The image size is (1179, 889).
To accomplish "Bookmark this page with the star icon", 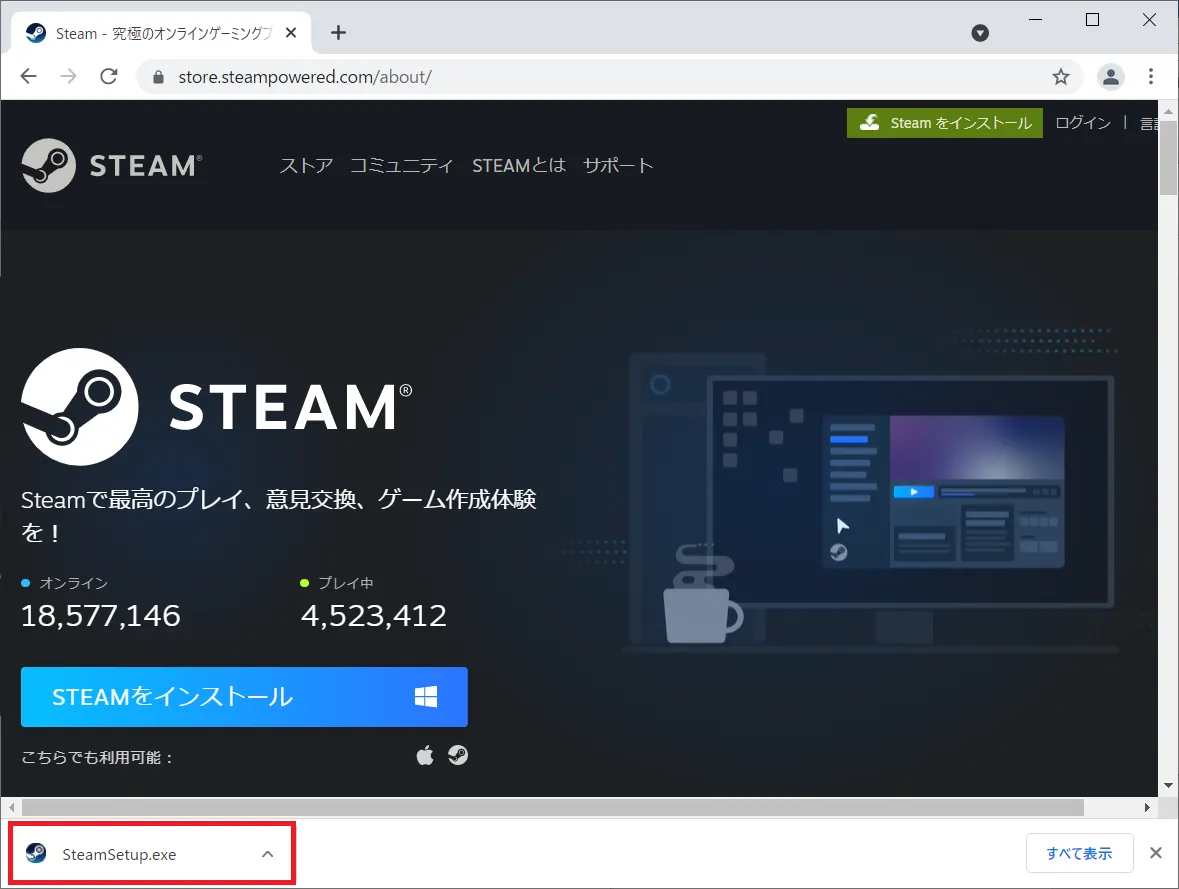I will tap(1060, 77).
